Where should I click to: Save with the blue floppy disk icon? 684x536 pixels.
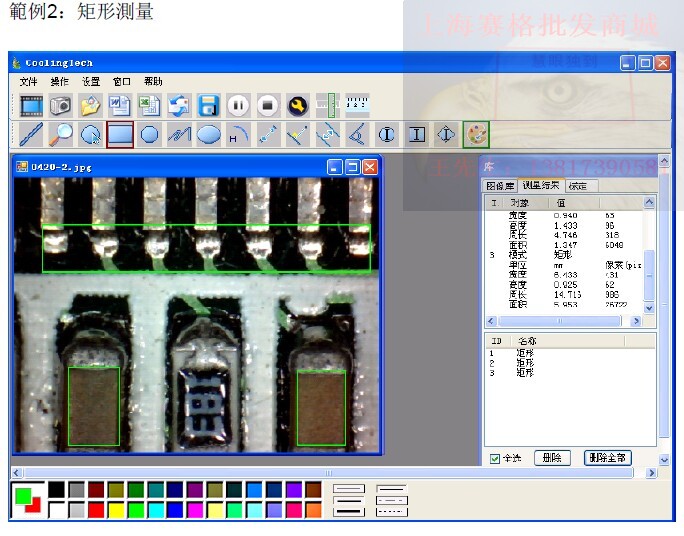coord(209,106)
